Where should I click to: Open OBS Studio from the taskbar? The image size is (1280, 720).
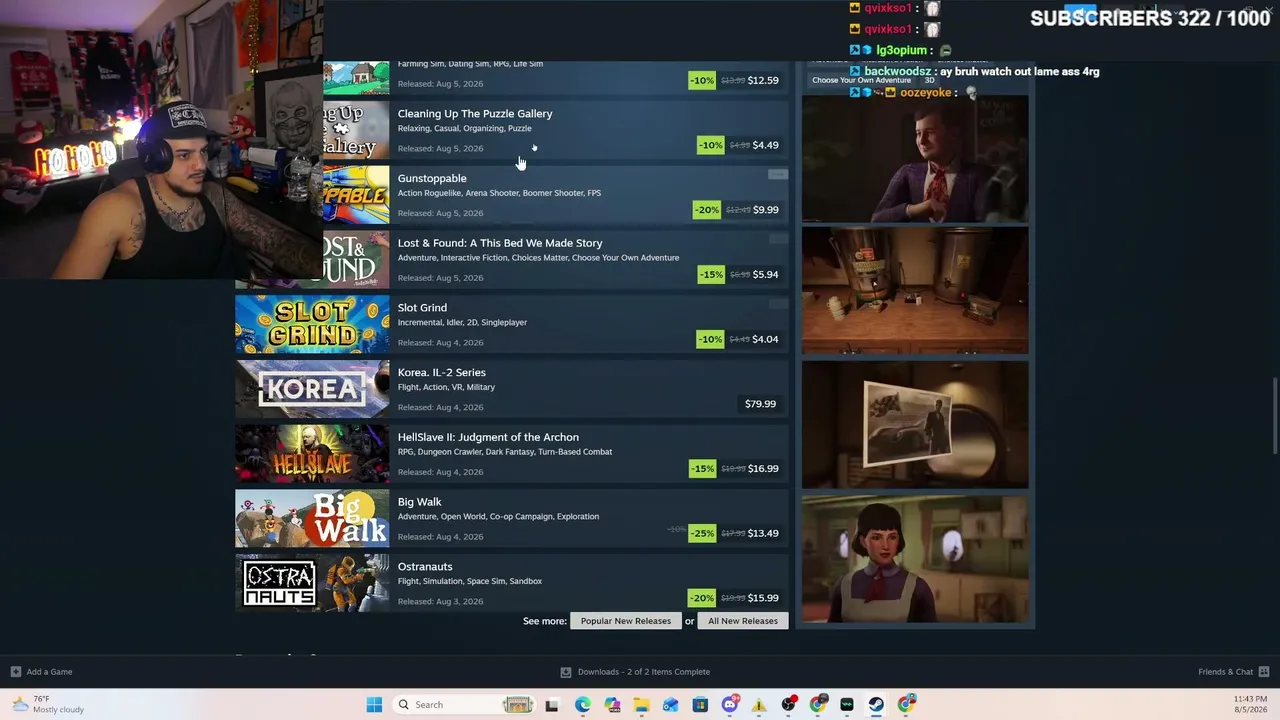click(x=789, y=705)
